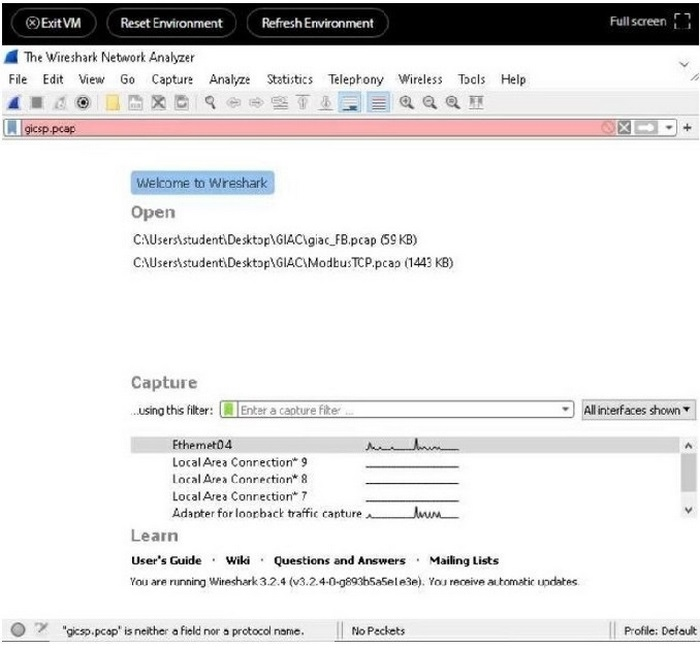Select Local Area Connection* 9 interface
Viewport: 700px width, 648px height.
click(405, 462)
